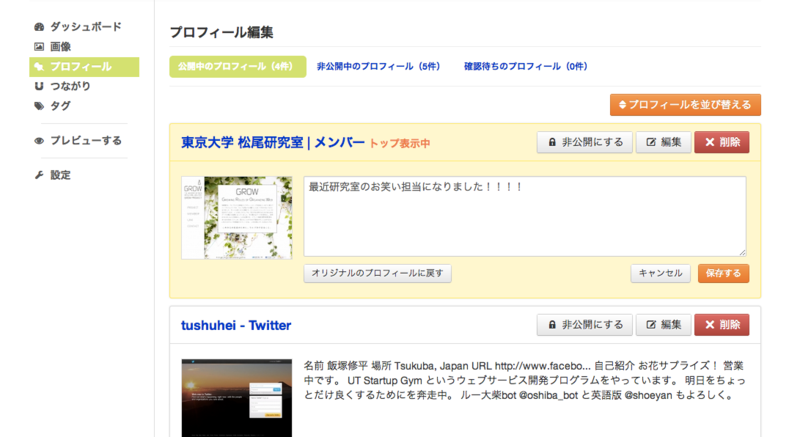
Task: Switch to 非公開中のプロフィール（5件） tab
Action: [x=378, y=67]
